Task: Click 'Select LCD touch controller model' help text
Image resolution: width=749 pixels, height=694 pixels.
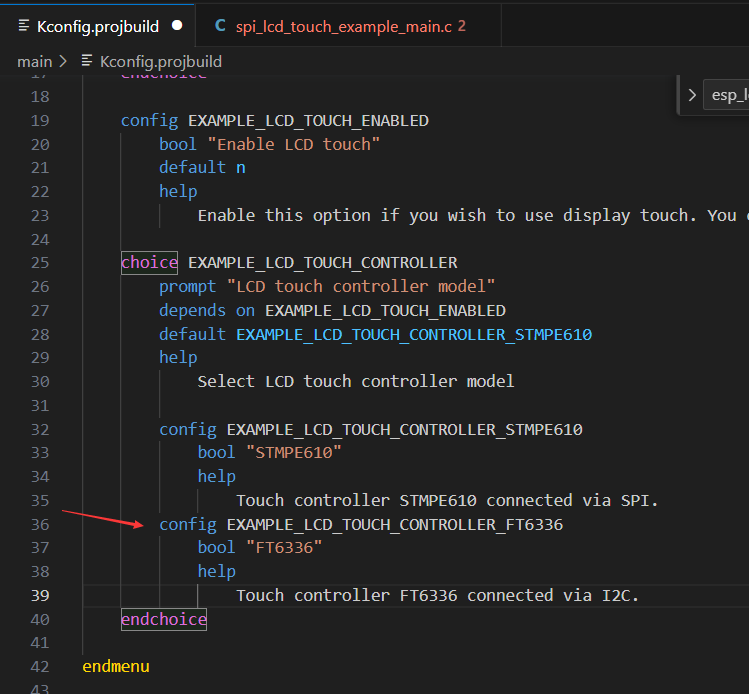Action: [x=356, y=382]
